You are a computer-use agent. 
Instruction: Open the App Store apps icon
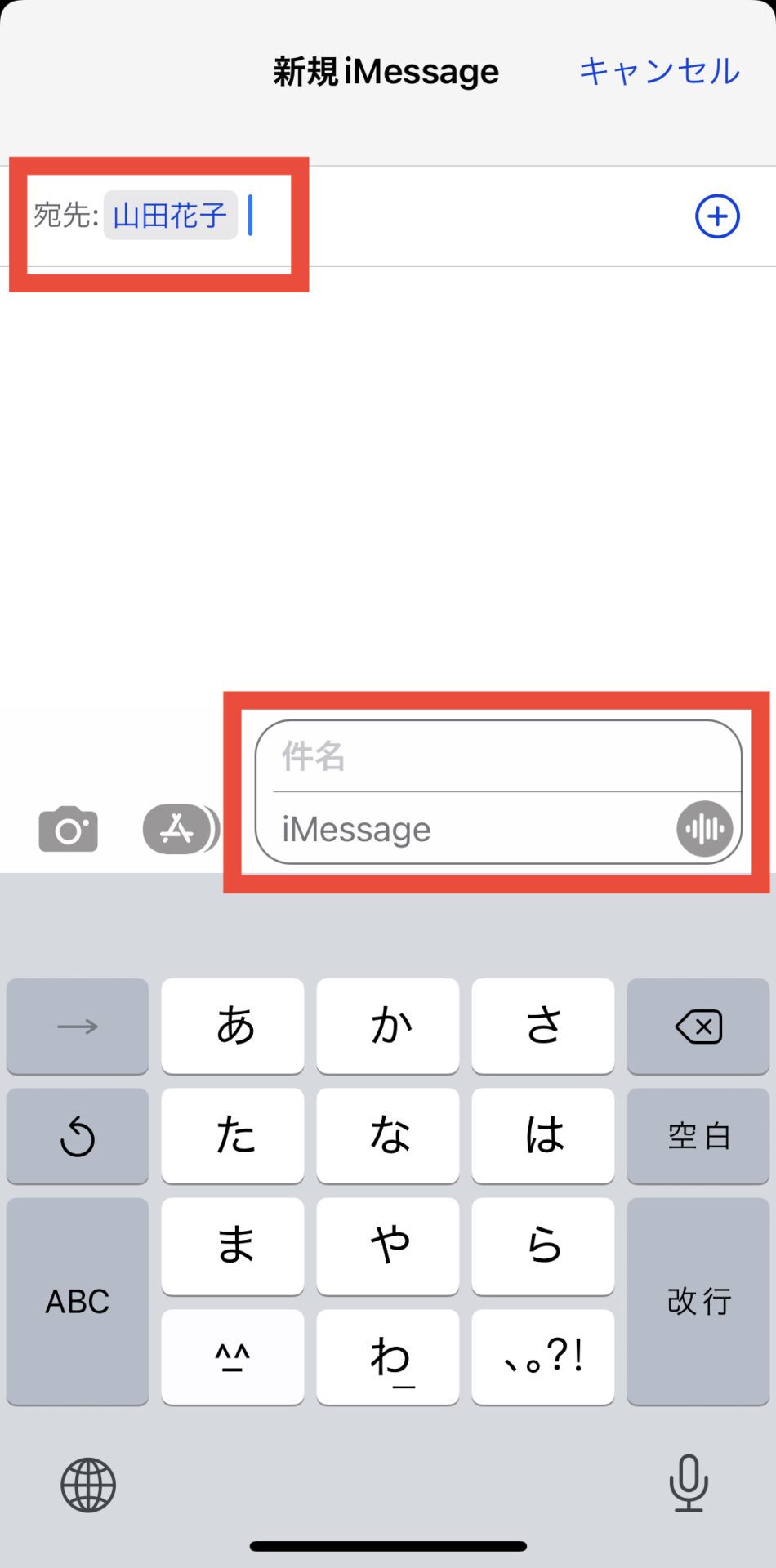point(181,829)
